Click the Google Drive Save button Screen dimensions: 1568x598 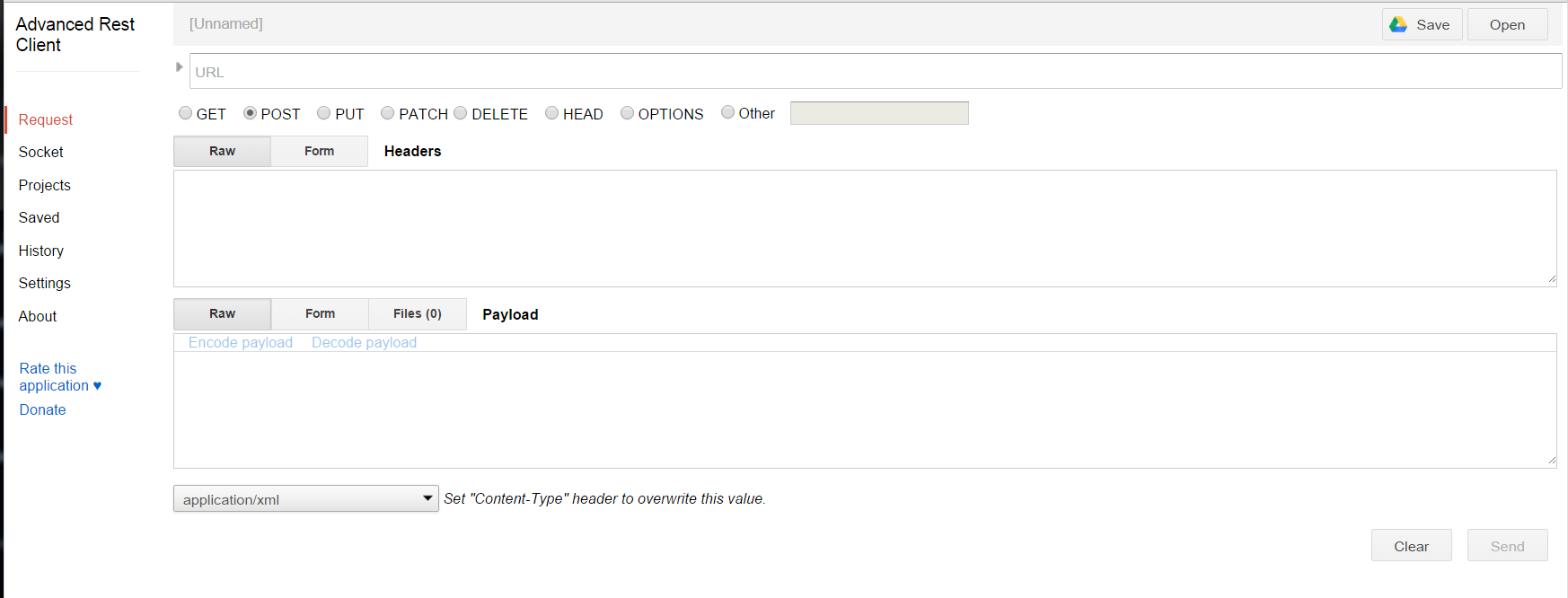[x=1422, y=25]
